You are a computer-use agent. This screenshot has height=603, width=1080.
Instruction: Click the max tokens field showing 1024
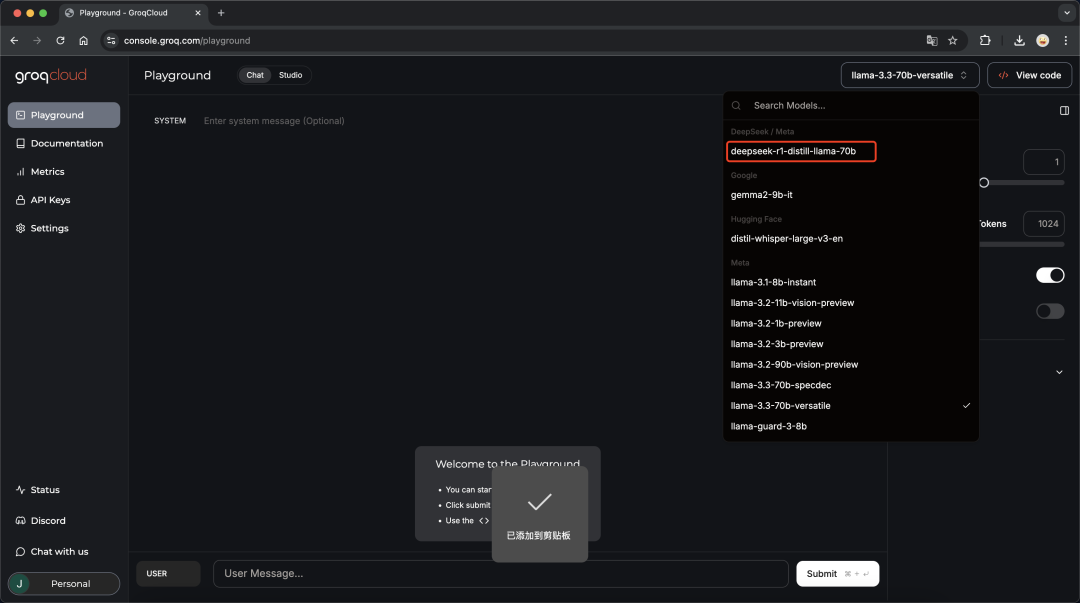pos(1043,223)
